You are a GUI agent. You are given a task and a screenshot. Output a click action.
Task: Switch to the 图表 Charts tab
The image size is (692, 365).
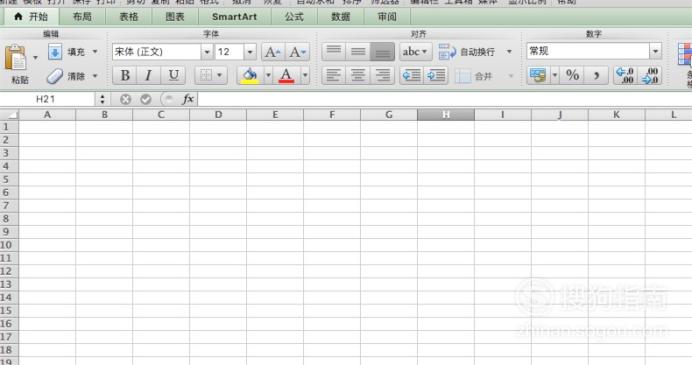click(175, 17)
